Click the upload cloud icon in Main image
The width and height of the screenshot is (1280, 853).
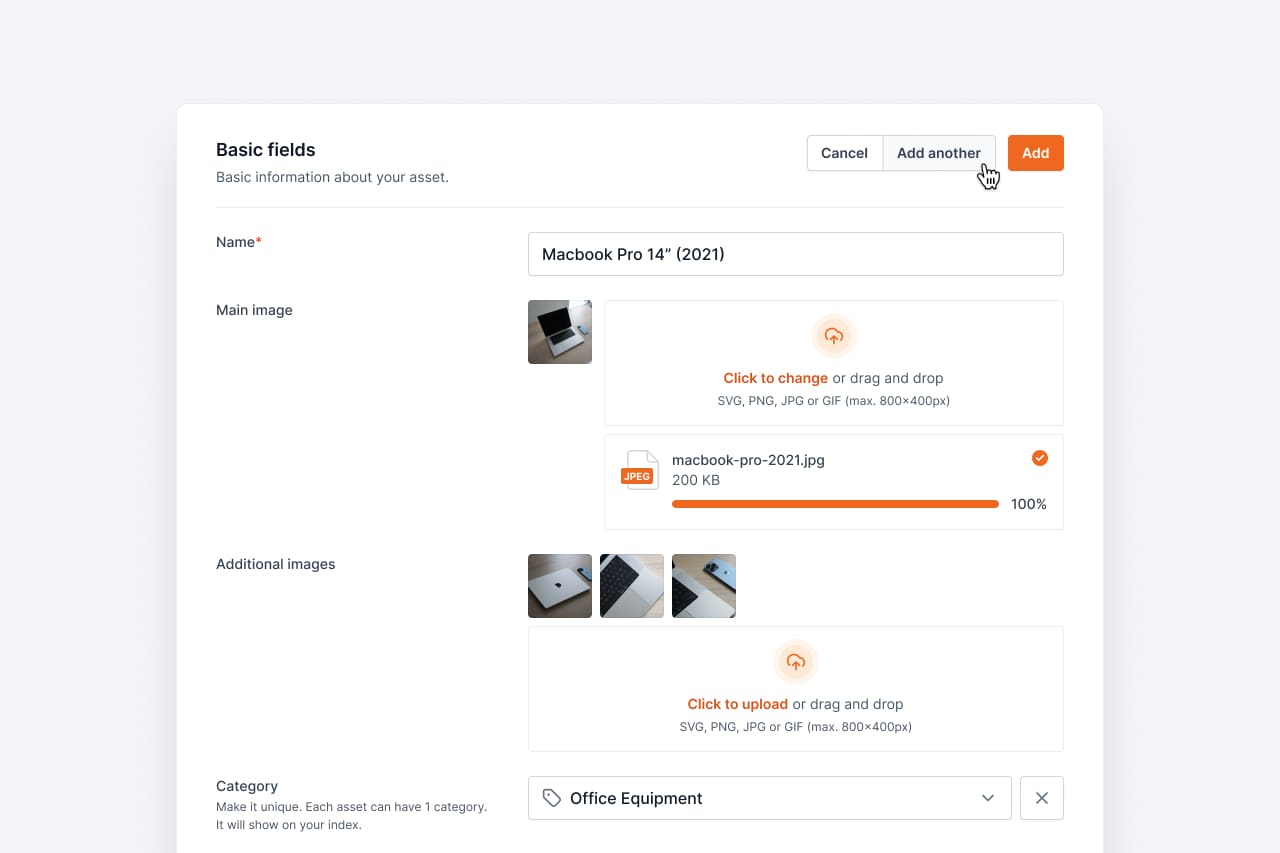click(833, 336)
